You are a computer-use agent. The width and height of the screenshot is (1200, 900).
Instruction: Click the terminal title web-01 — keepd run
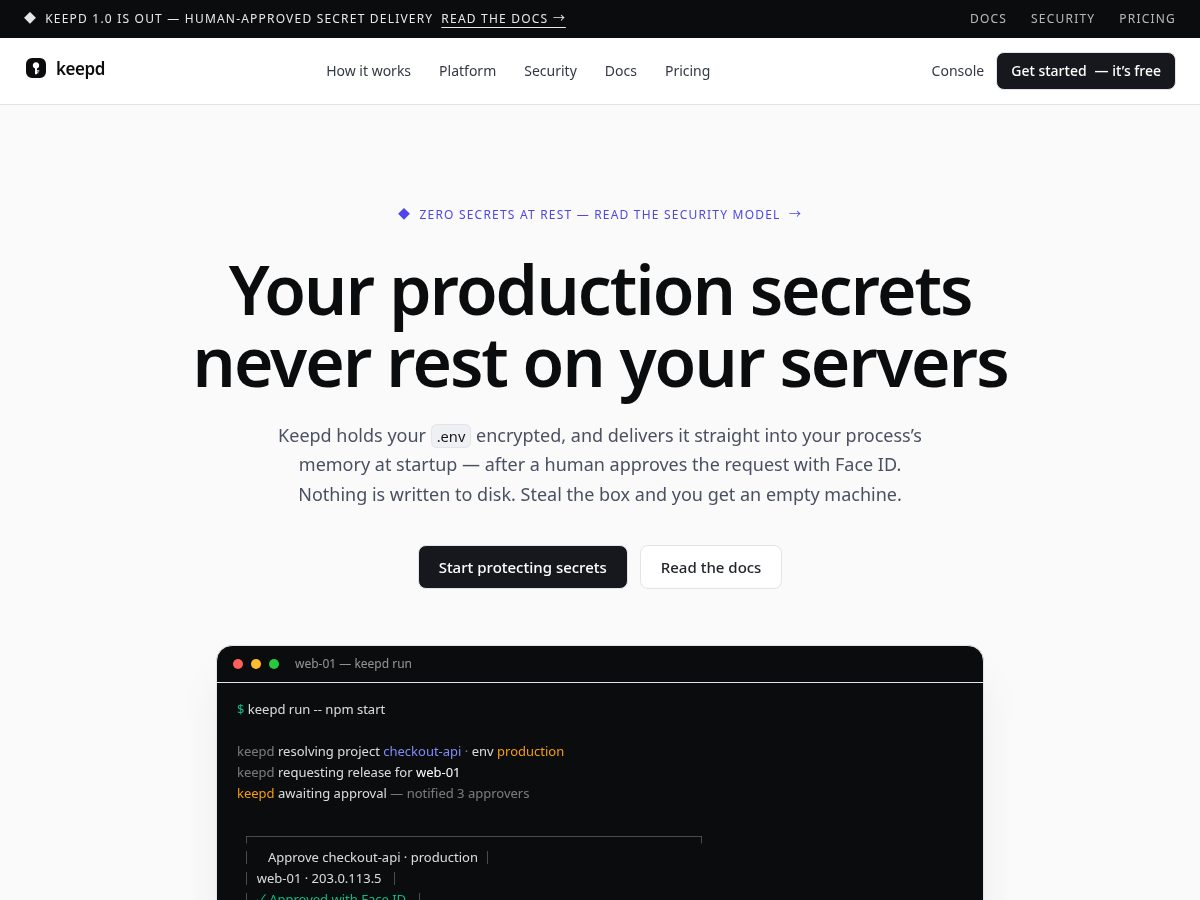point(353,664)
